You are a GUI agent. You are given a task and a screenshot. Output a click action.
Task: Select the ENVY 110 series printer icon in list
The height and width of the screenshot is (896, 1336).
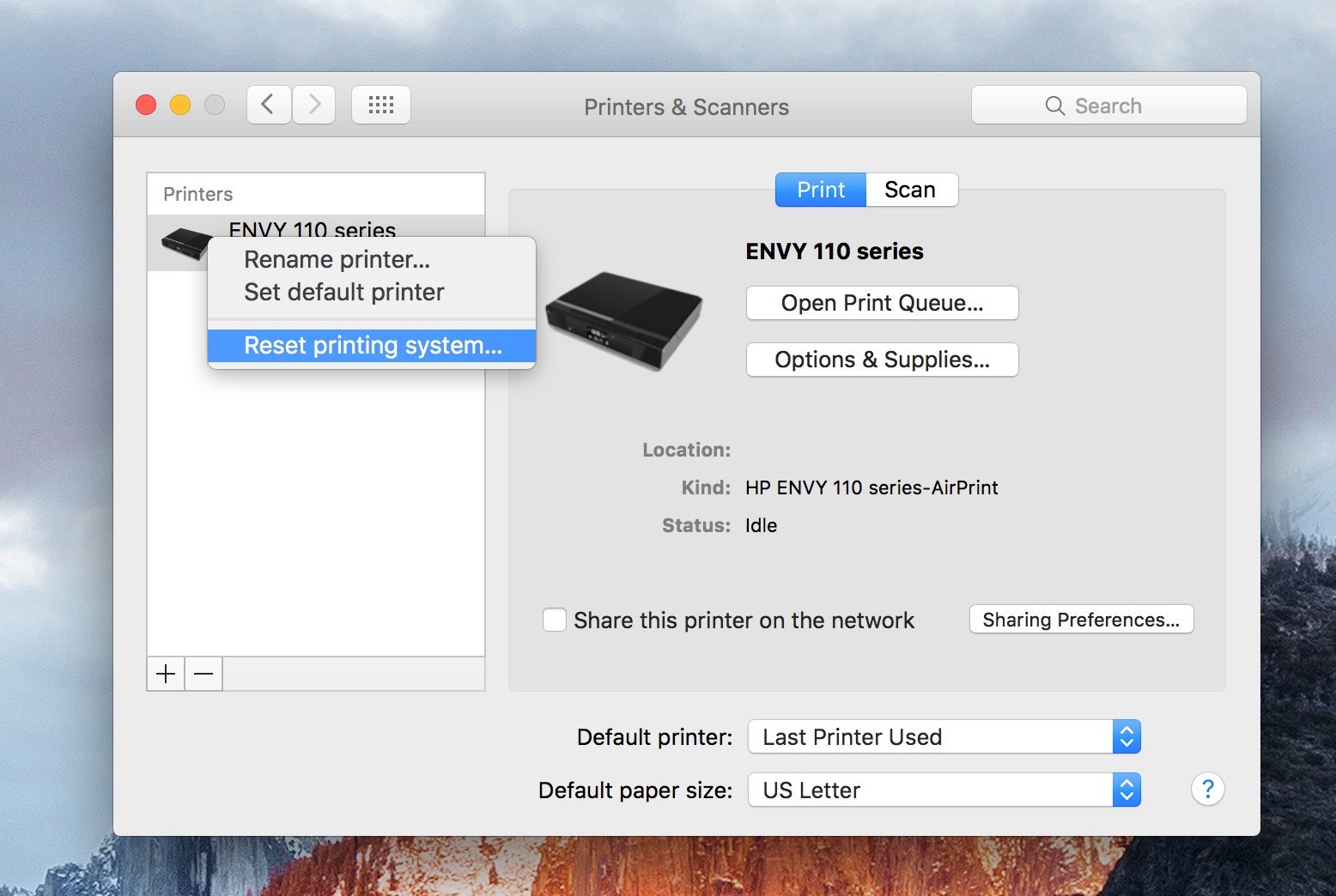point(186,244)
